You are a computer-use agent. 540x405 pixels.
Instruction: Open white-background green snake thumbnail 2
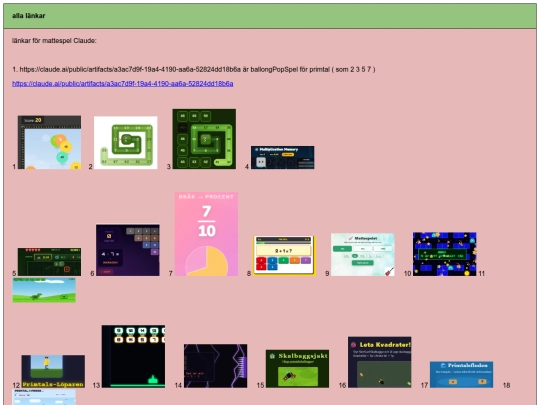coord(126,143)
